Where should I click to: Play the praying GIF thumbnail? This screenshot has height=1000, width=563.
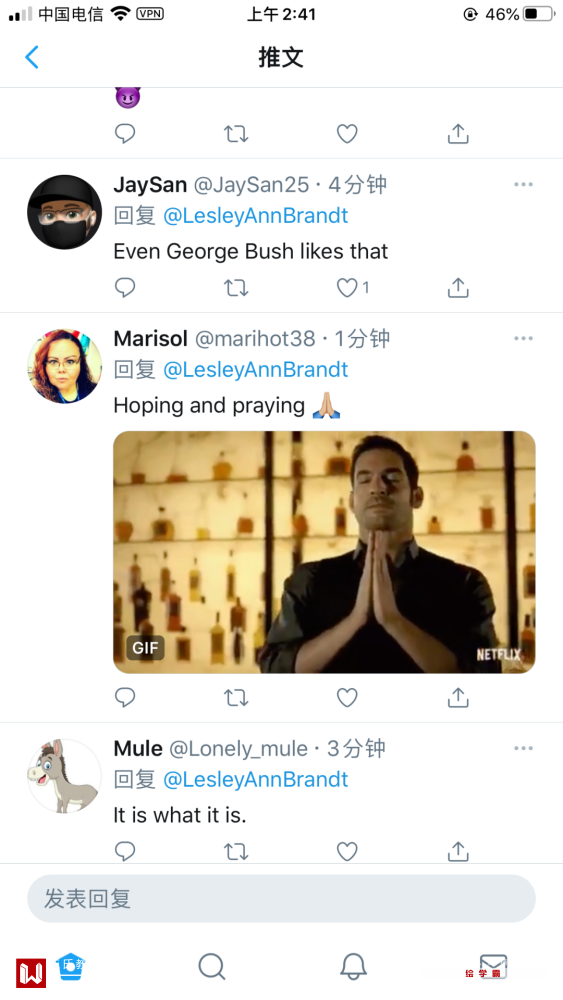pos(324,552)
